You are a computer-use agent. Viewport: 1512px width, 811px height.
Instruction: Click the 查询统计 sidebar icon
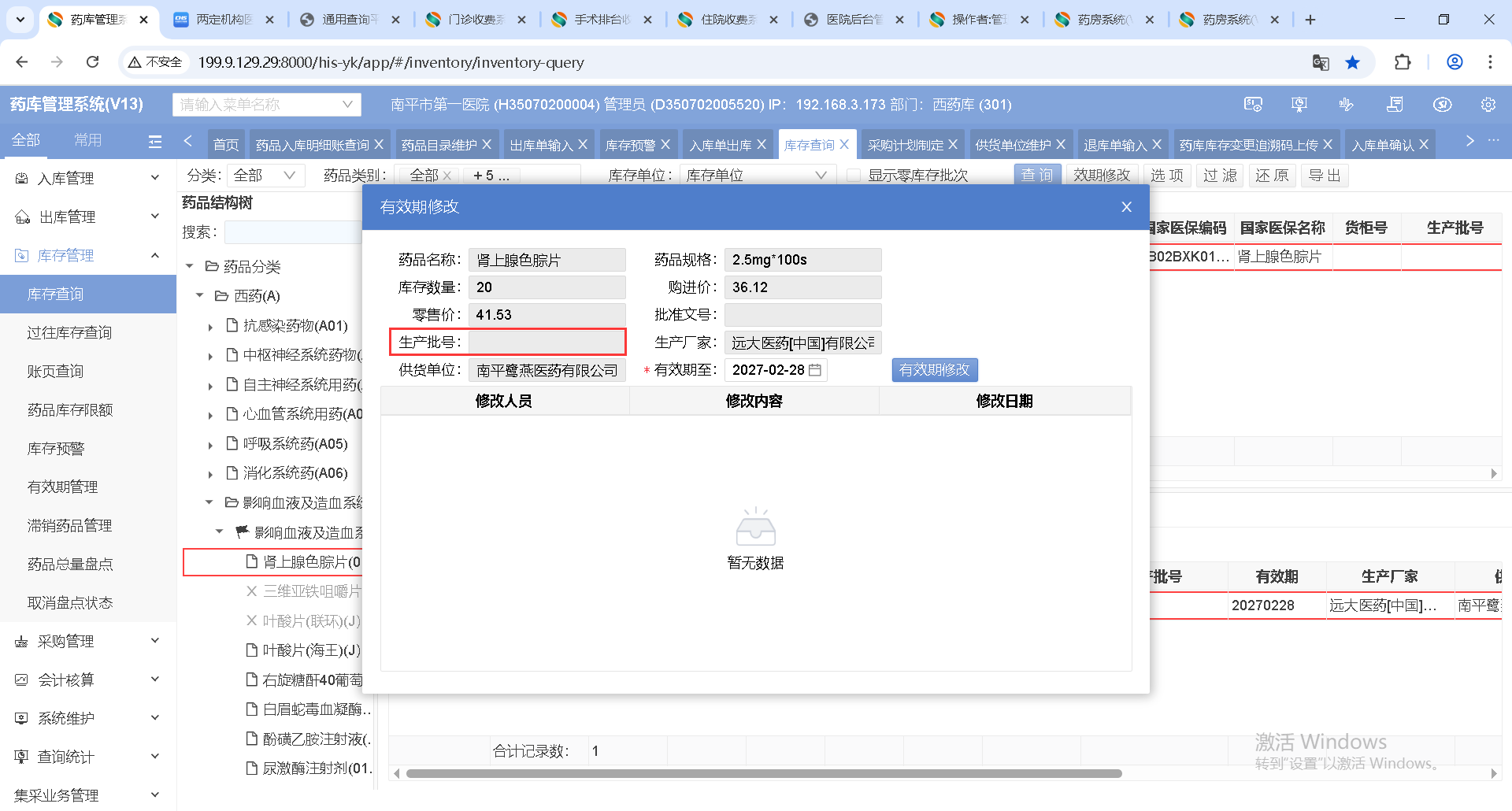coord(22,757)
